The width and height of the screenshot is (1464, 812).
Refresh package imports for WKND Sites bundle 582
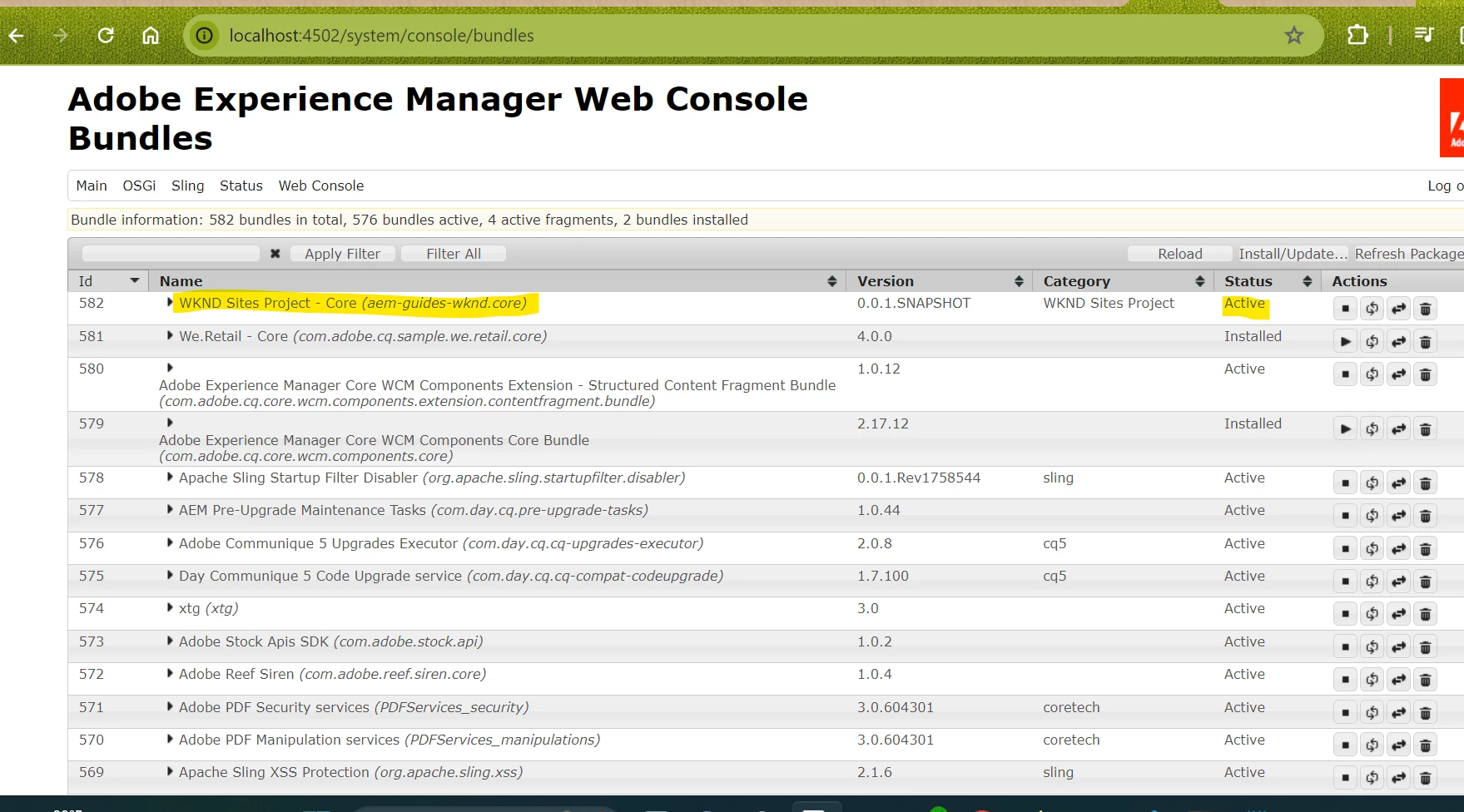click(x=1372, y=309)
